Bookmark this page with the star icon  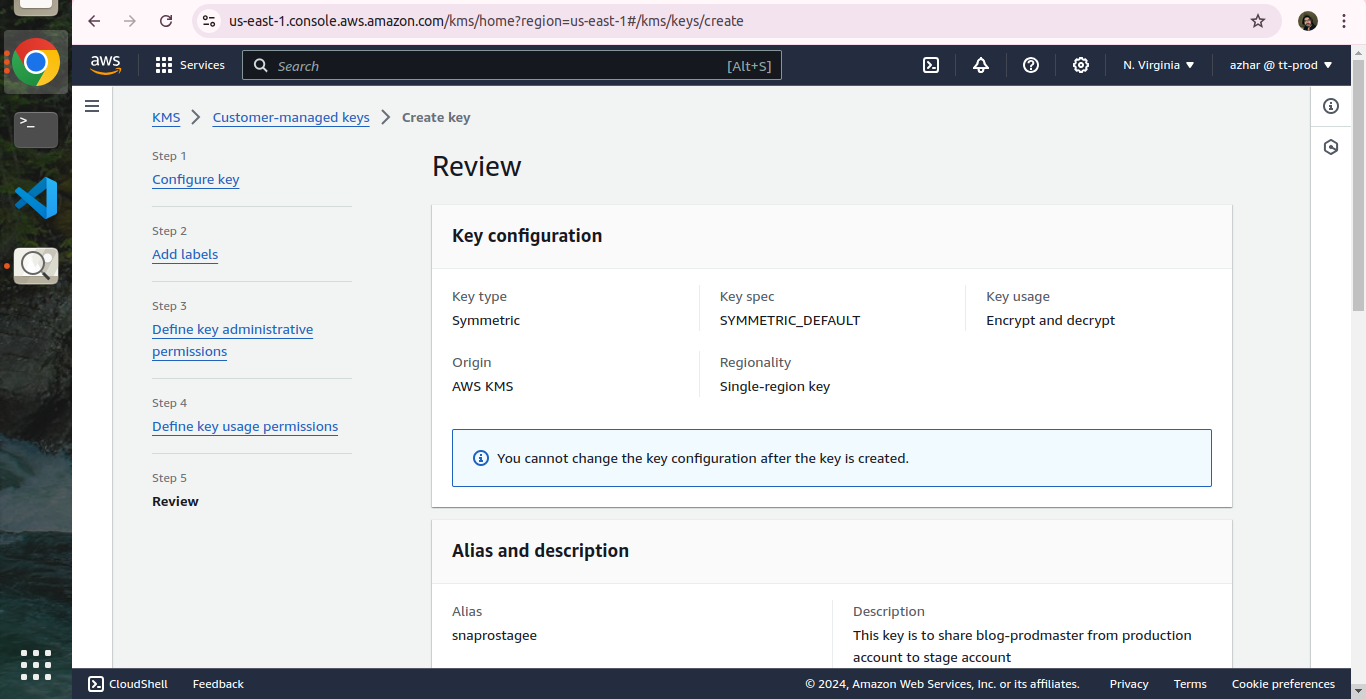click(x=1258, y=21)
